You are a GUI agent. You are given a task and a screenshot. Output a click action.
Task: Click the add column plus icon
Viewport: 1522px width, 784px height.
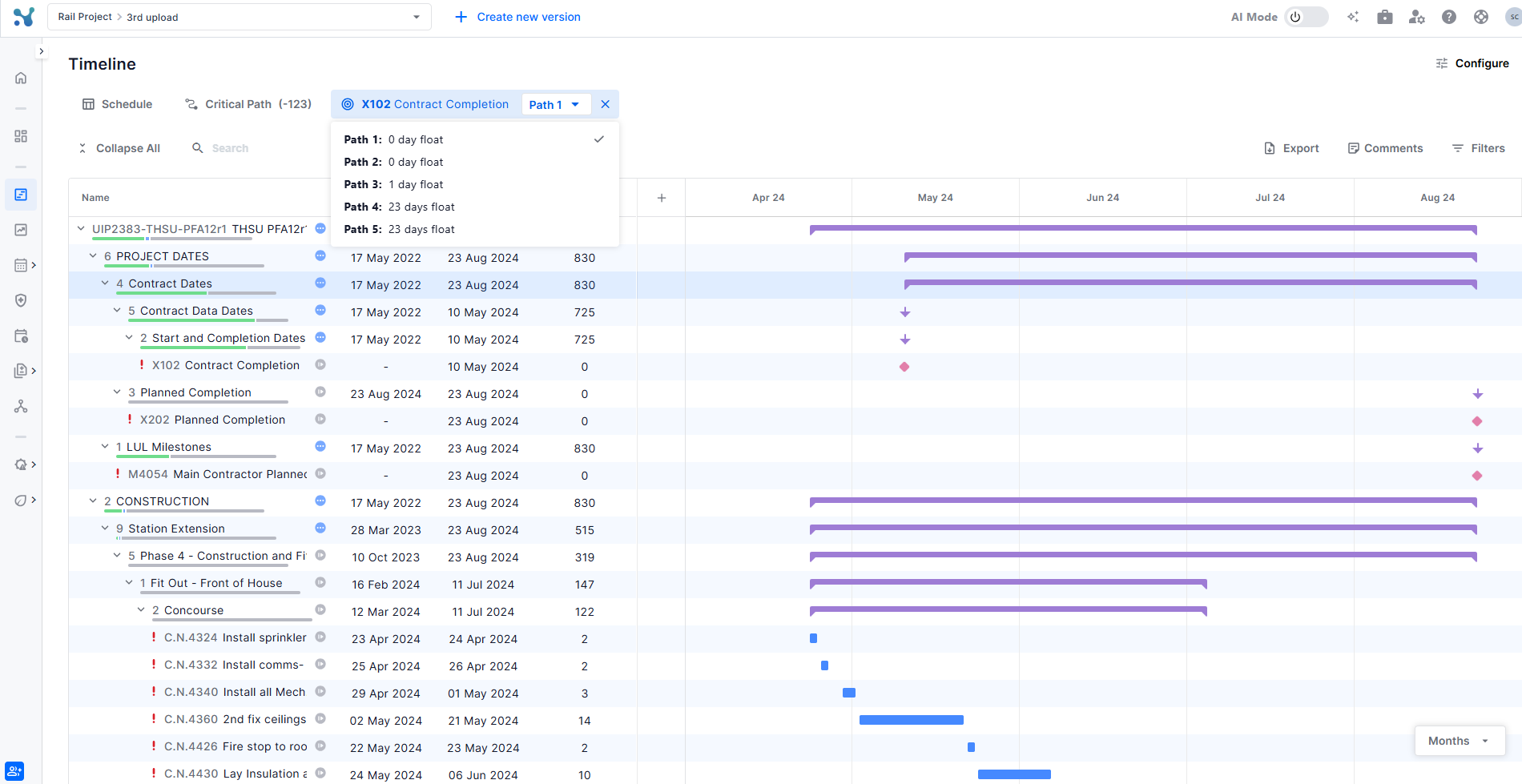[661, 198]
